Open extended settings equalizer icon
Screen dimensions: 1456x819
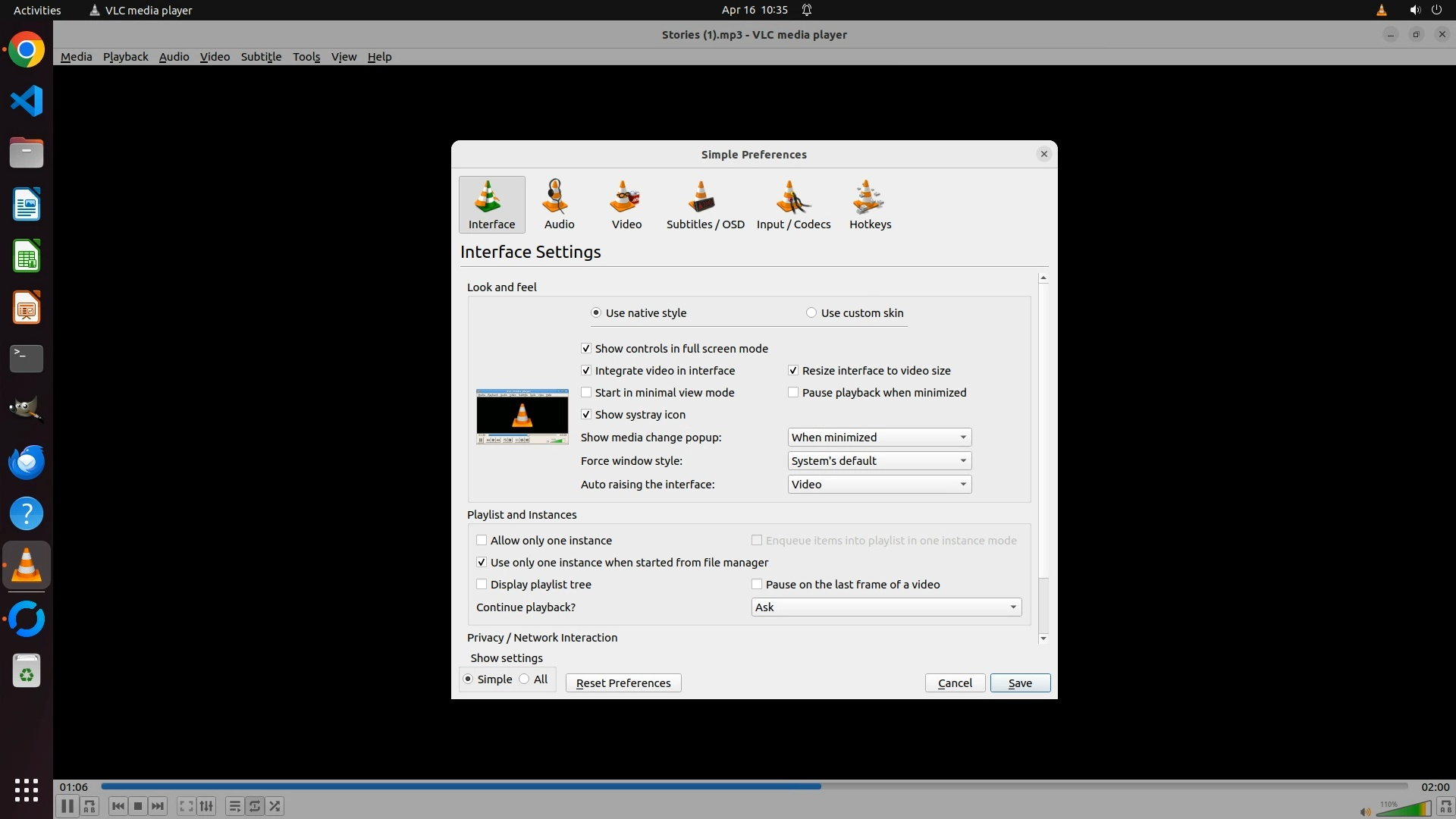click(206, 806)
